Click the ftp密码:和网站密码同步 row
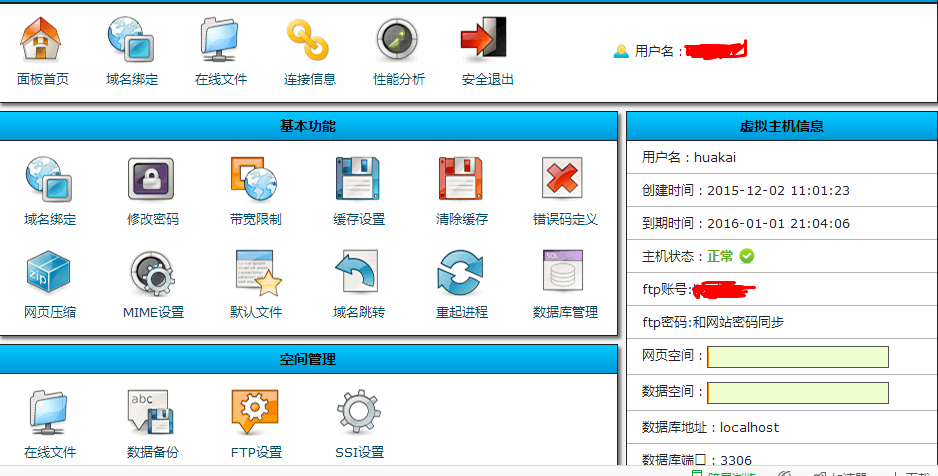 click(x=782, y=322)
